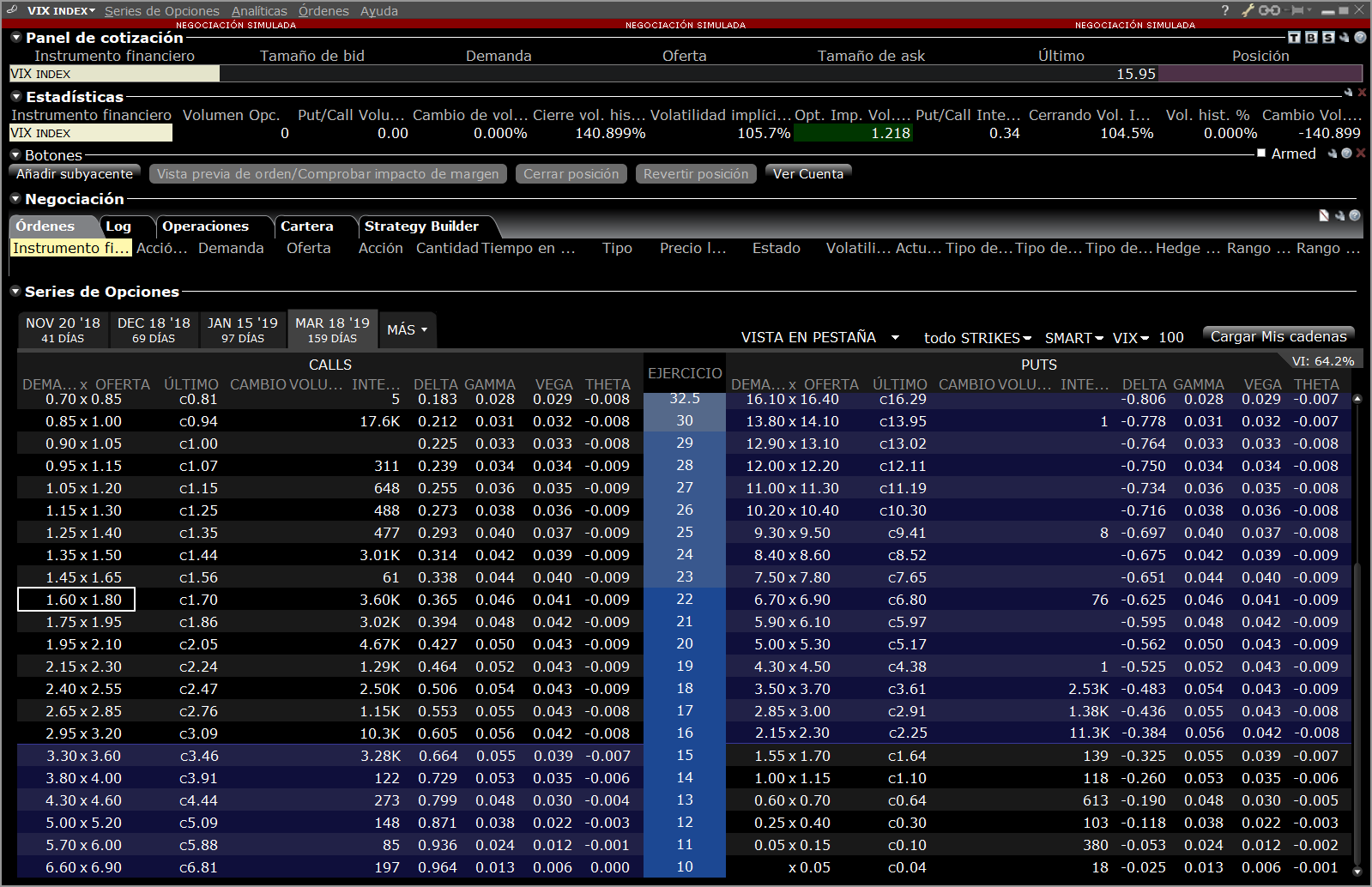The width and height of the screenshot is (1372, 887).
Task: Open the VIX trading class dropdown
Action: point(1131,338)
